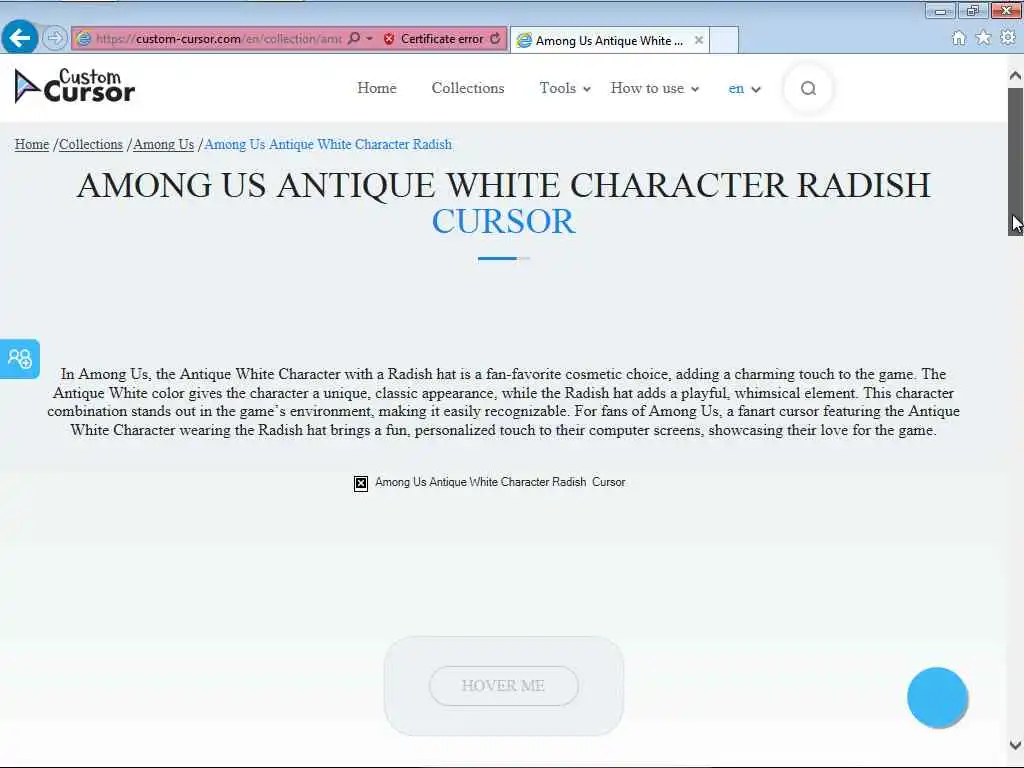Open the Collections nav menu item
This screenshot has height=768, width=1024.
point(468,88)
